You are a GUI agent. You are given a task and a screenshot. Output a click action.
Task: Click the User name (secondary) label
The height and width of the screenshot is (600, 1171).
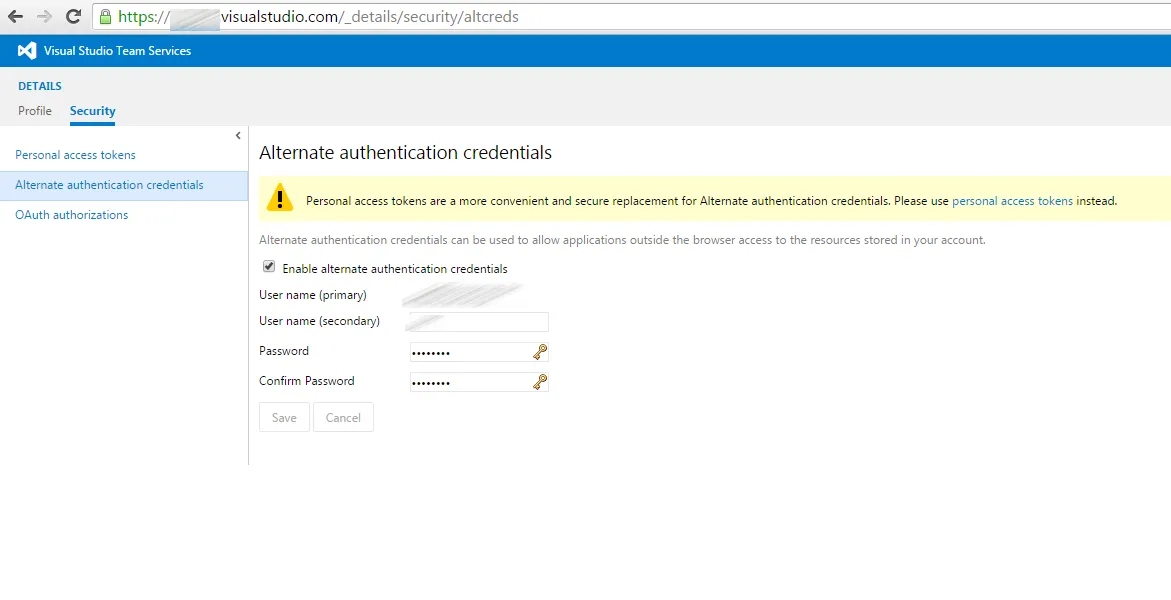320,321
